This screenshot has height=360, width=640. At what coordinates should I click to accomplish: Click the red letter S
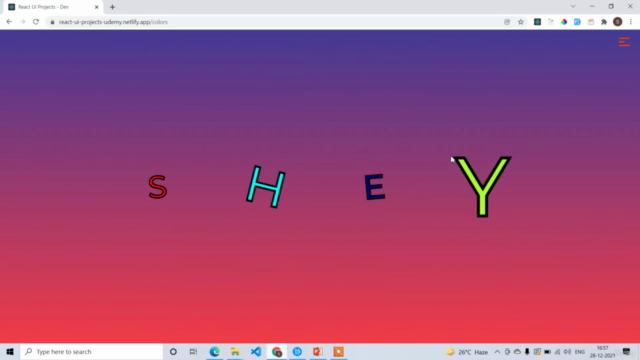(158, 187)
